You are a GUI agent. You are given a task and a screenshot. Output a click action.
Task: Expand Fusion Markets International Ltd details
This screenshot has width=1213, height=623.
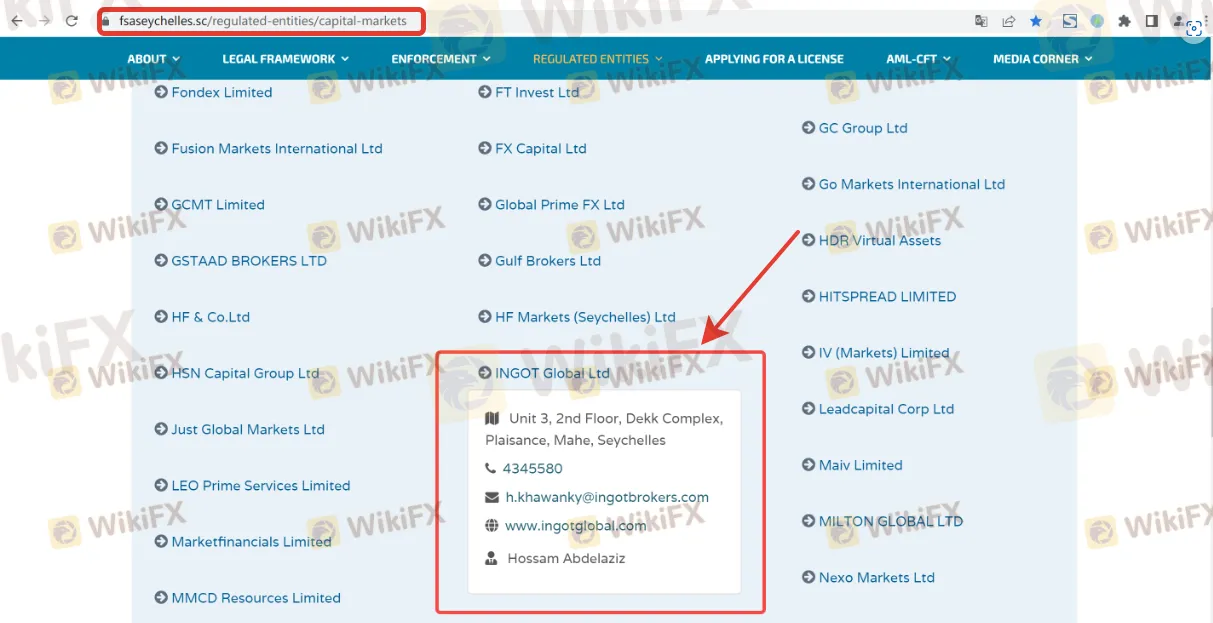coord(277,148)
